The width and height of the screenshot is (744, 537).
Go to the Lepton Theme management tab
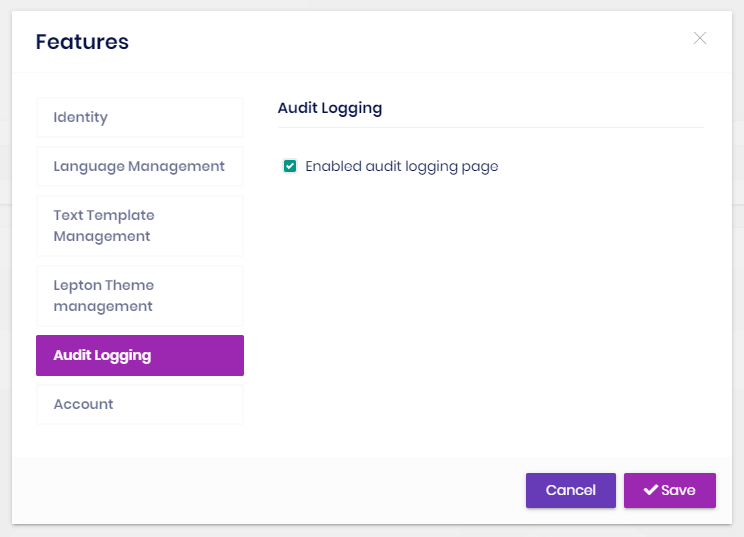tap(139, 296)
